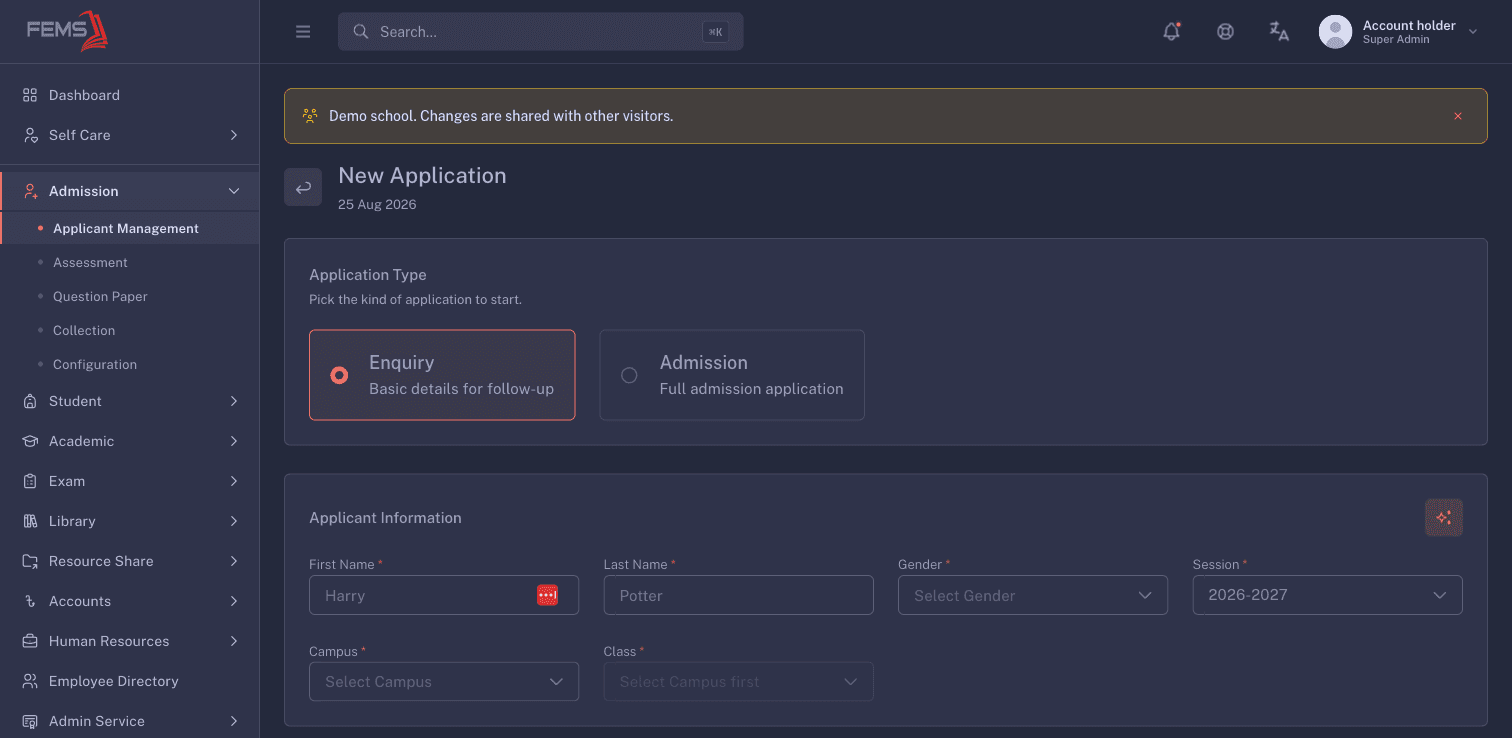Click the Self Care sidebar icon
The image size is (1512, 738).
(30, 135)
